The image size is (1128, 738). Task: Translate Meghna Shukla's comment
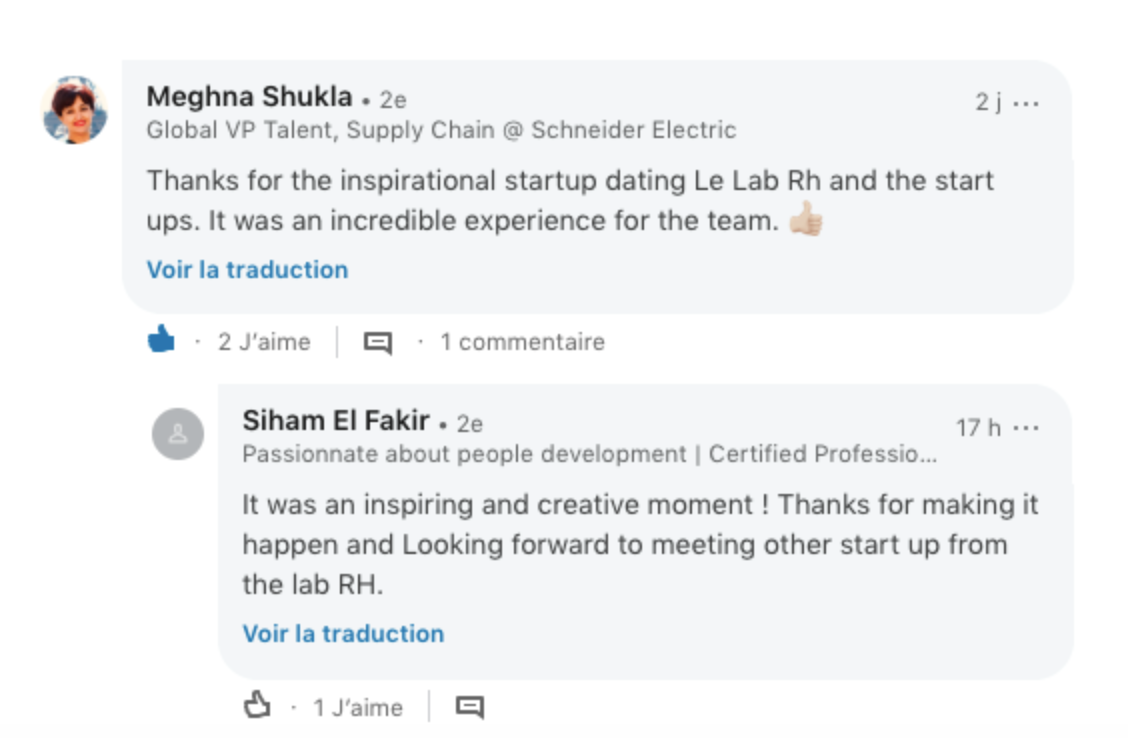[x=247, y=269]
